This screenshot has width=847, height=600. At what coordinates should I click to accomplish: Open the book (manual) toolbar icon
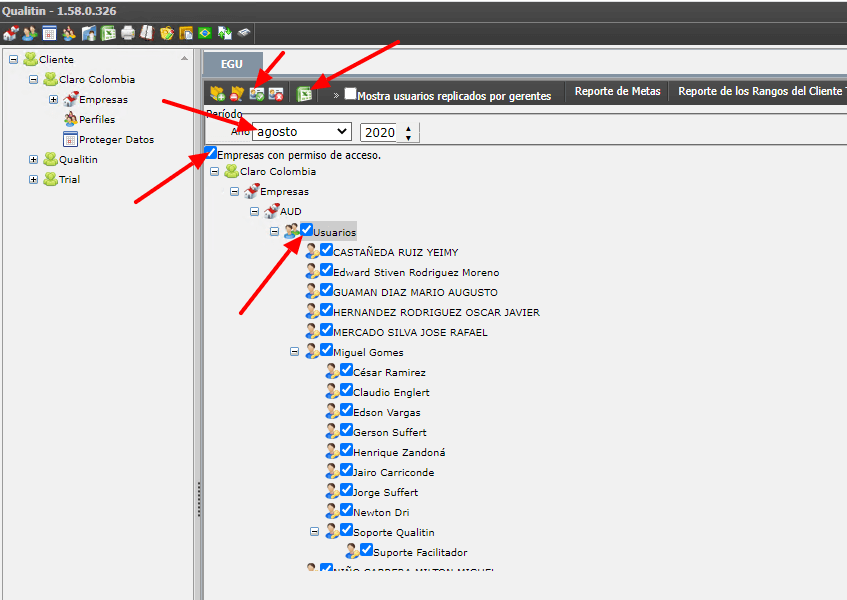click(x=147, y=33)
